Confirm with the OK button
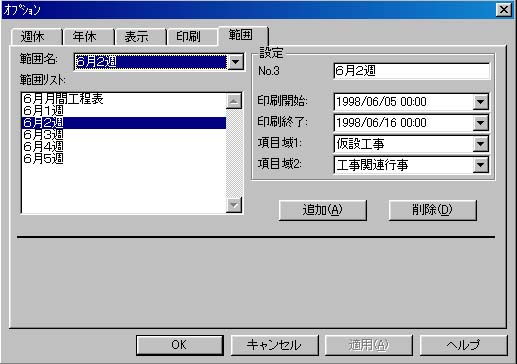The width and height of the screenshot is (517, 364). [x=180, y=345]
